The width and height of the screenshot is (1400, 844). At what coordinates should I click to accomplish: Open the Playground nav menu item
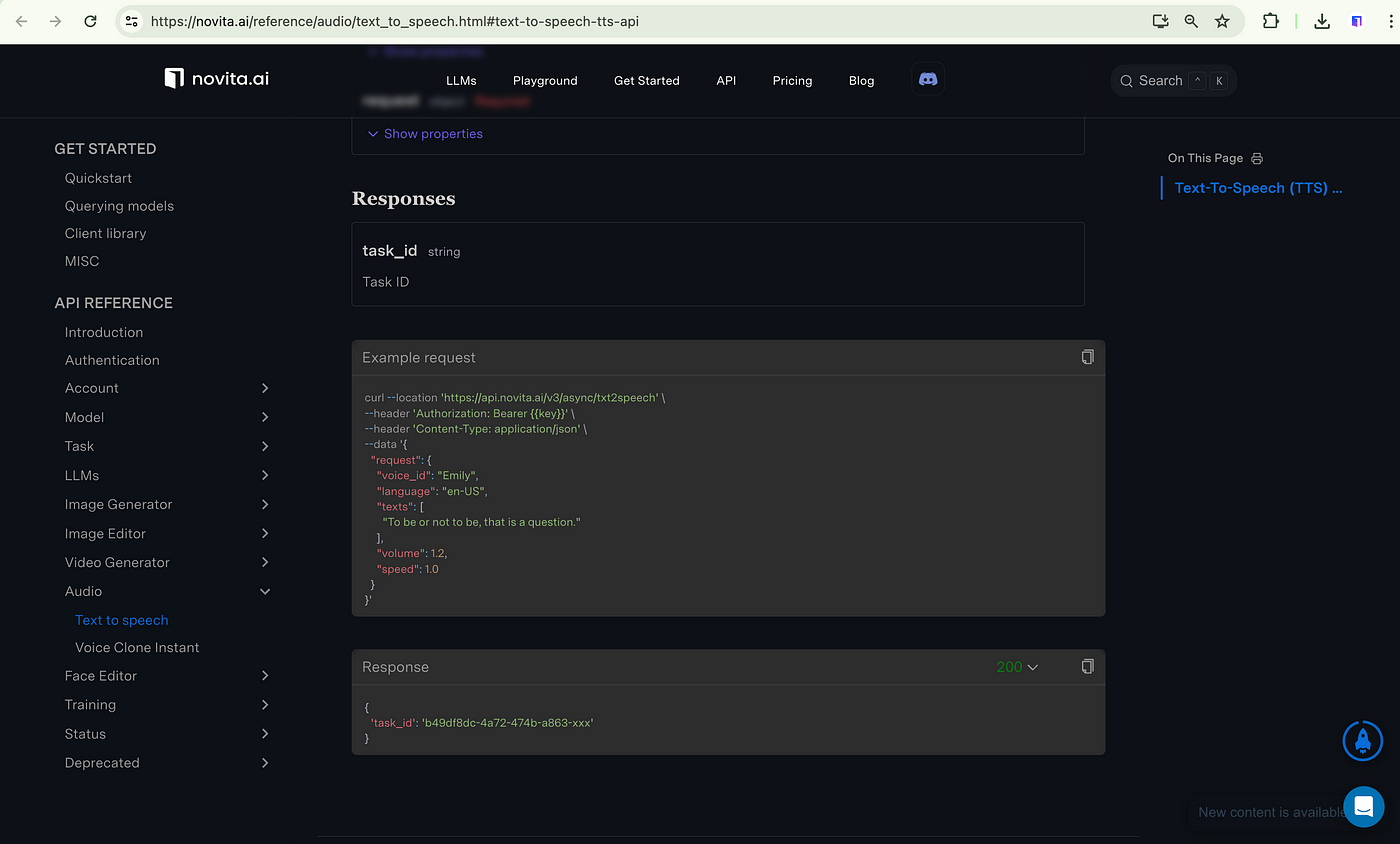[545, 81]
